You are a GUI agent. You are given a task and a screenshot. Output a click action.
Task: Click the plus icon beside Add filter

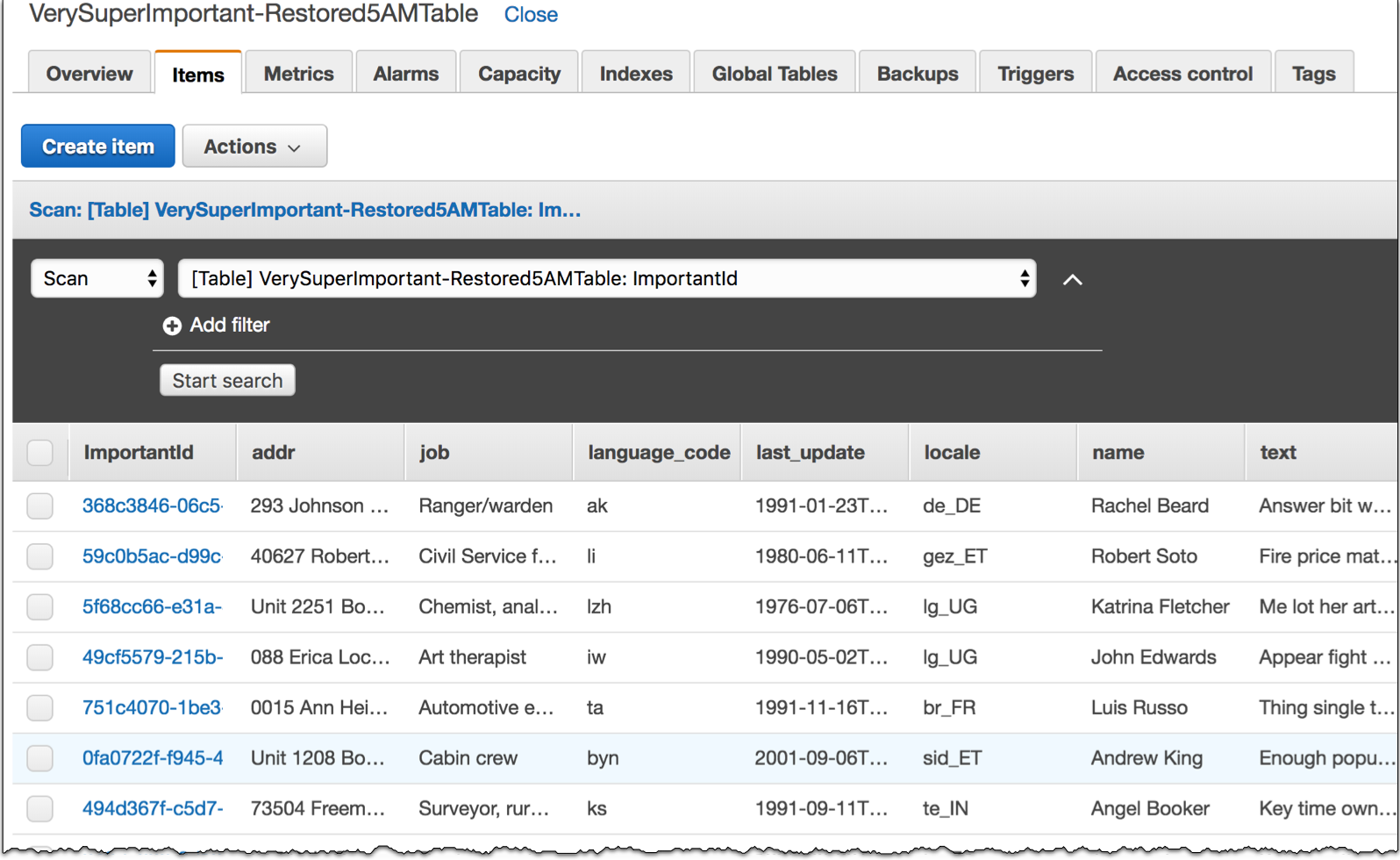tap(172, 326)
